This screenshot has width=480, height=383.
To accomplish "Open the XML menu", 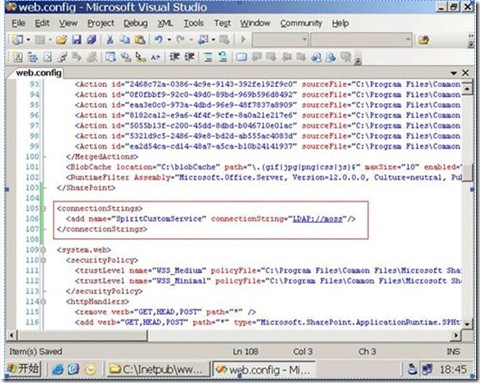I will click(x=165, y=23).
